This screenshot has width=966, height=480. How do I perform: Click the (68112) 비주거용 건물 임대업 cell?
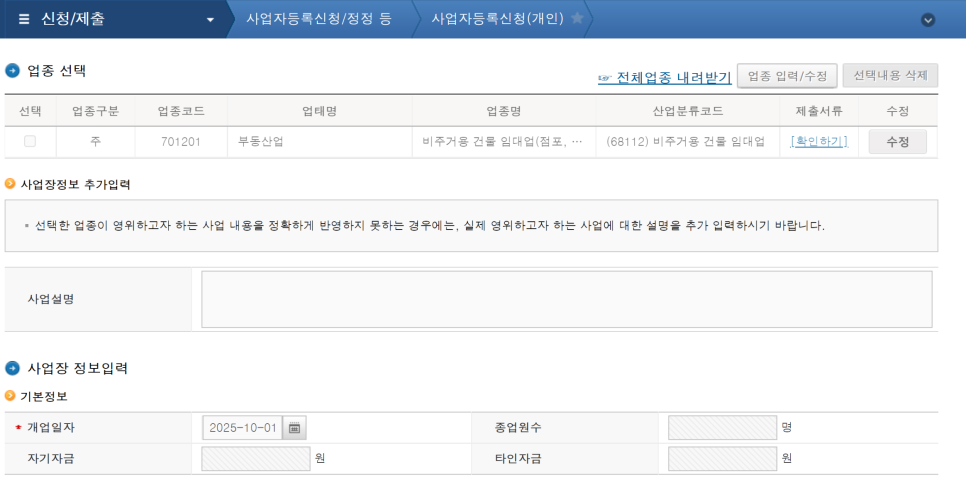[688, 142]
